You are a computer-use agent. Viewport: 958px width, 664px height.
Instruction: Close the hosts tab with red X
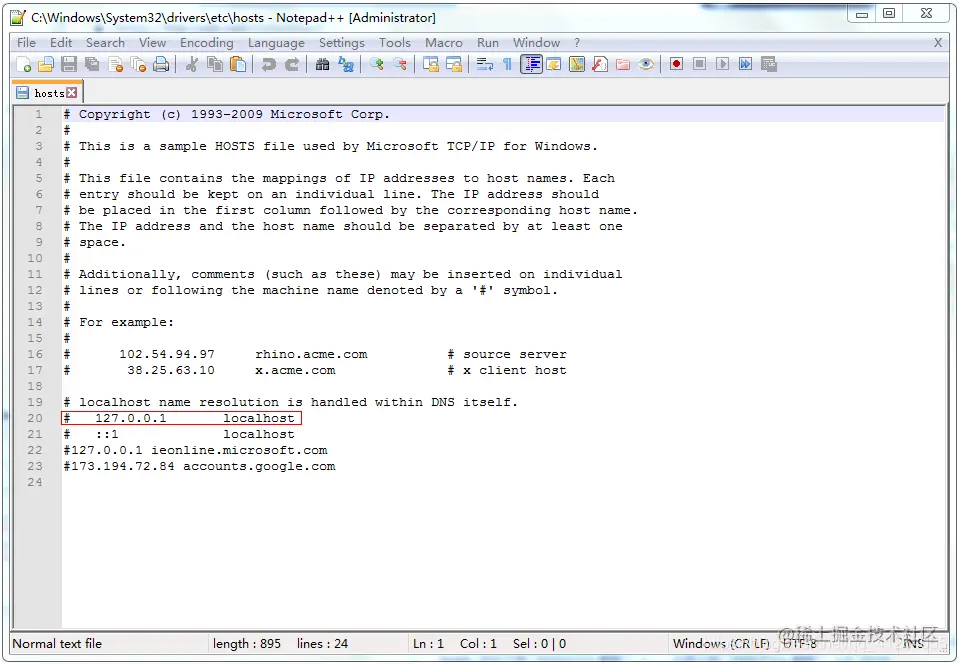pyautogui.click(x=72, y=93)
